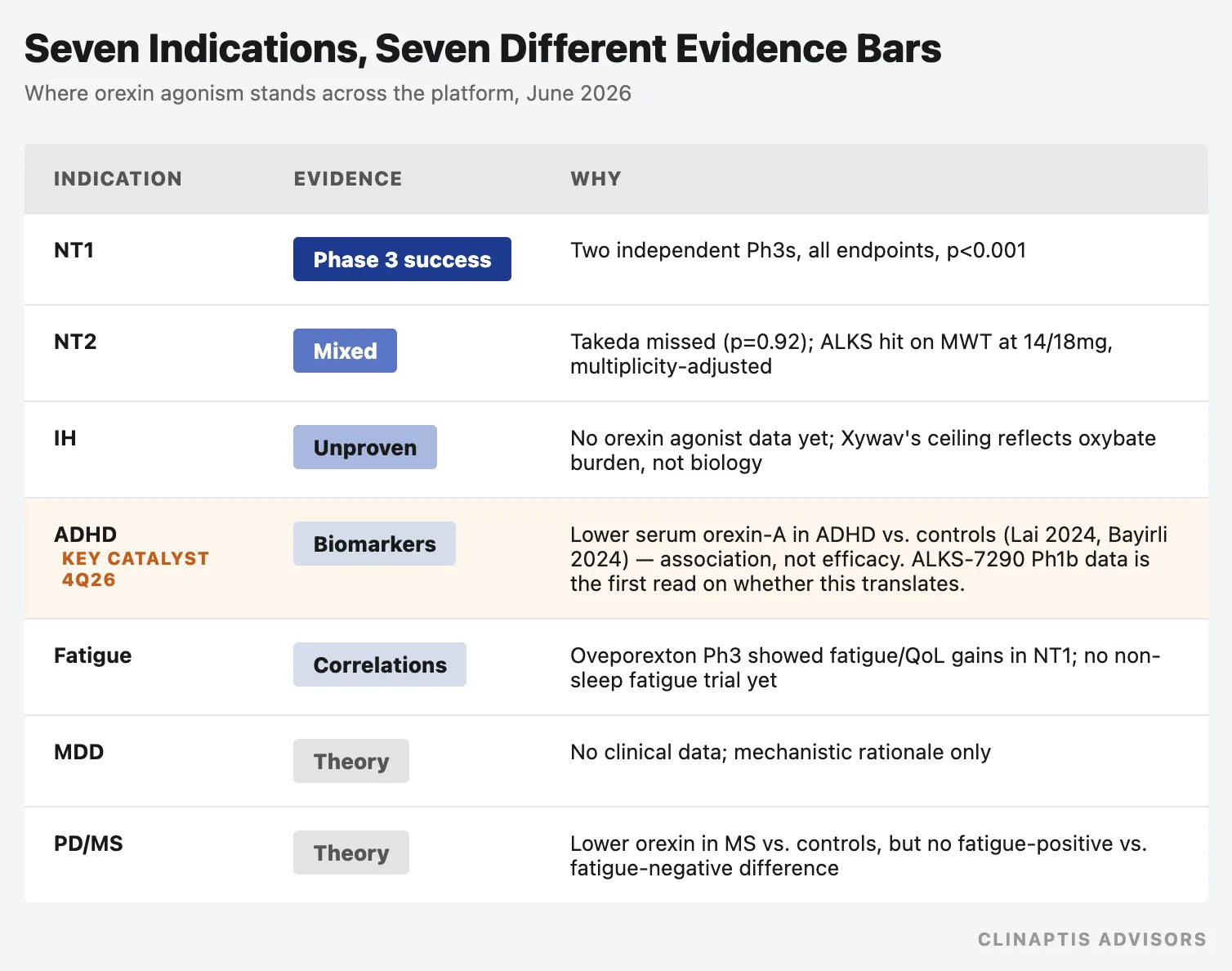
Task: Select the "Correlations" badge for Fatigue
Action: pos(380,664)
